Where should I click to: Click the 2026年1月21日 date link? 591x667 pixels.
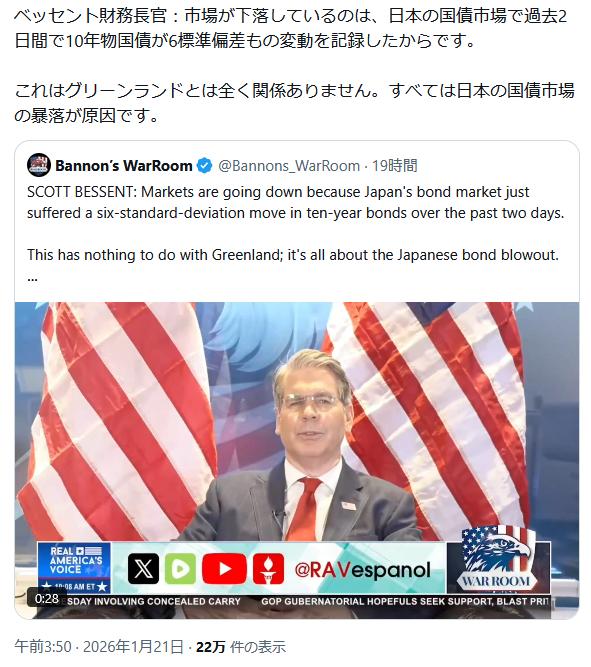133,647
